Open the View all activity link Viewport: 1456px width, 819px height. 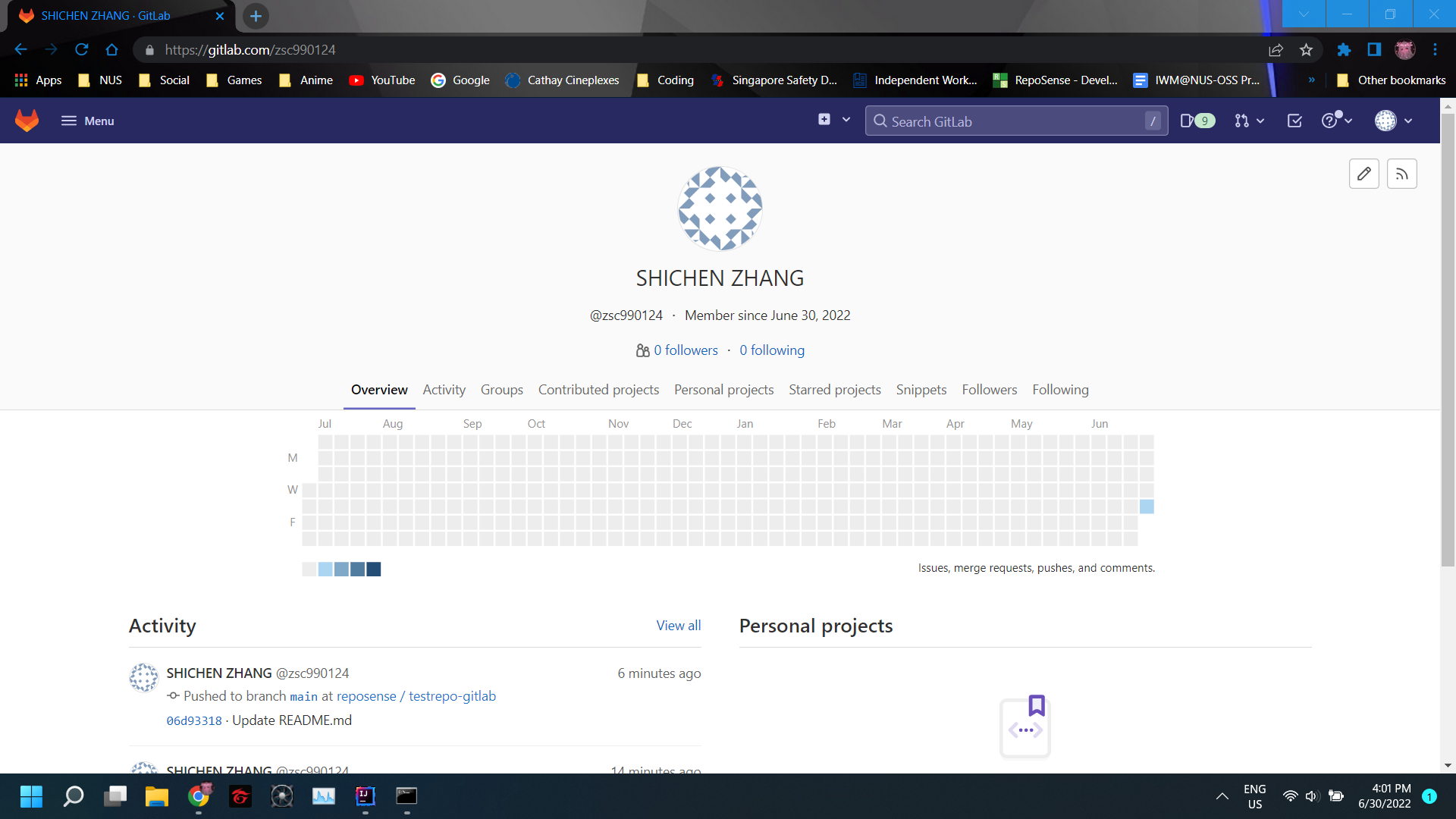678,625
